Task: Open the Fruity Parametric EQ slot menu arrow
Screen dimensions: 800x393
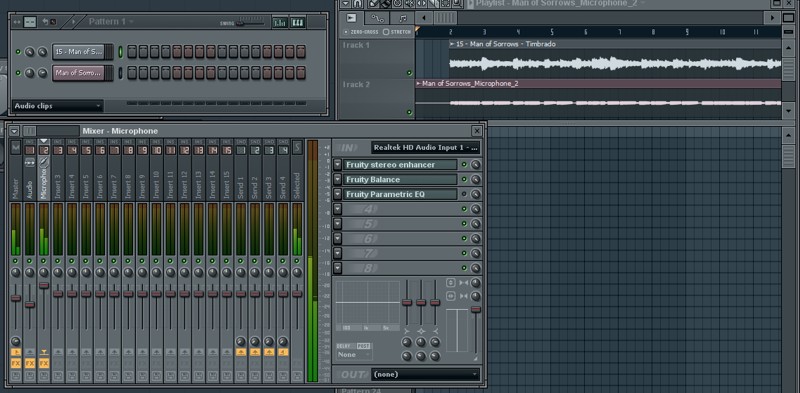Action: pos(337,194)
